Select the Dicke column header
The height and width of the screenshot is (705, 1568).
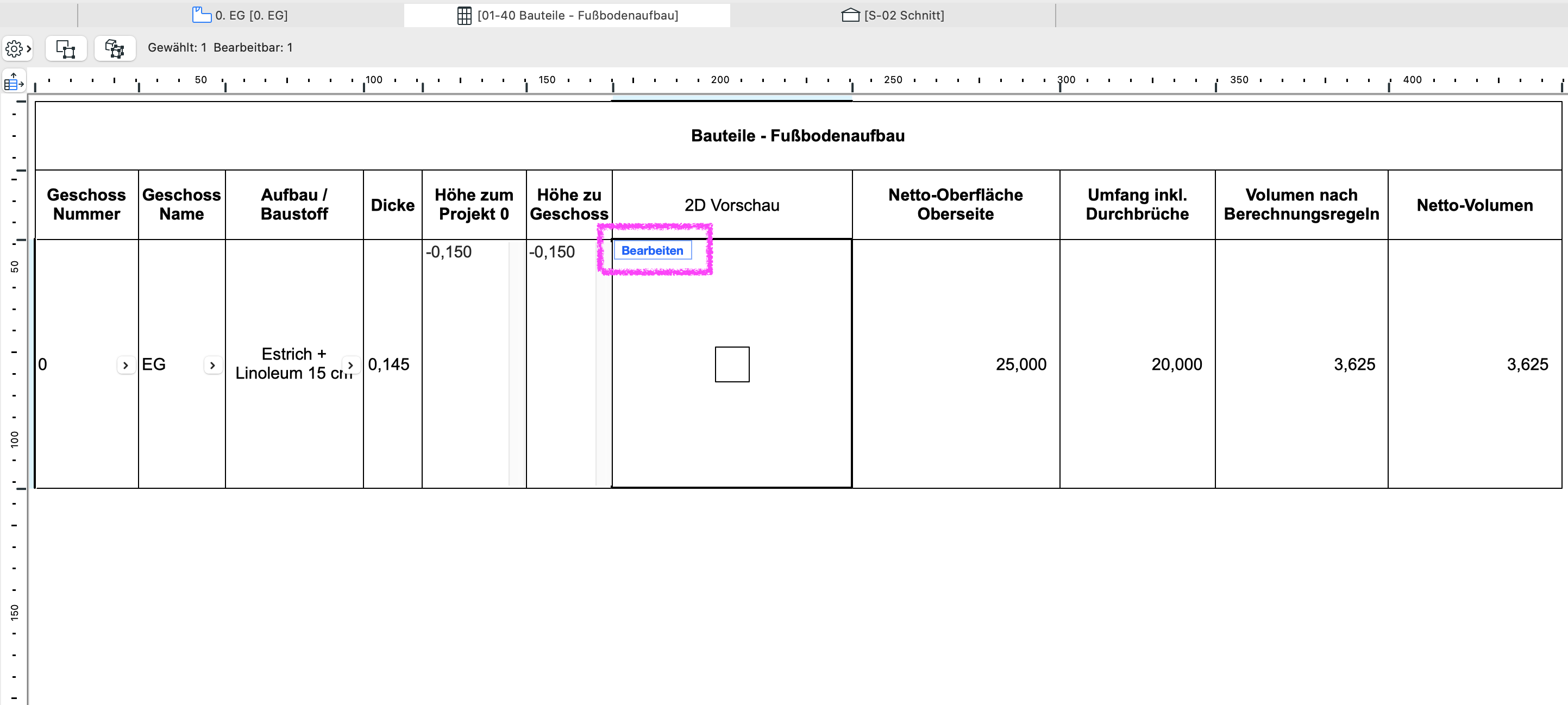tap(393, 205)
